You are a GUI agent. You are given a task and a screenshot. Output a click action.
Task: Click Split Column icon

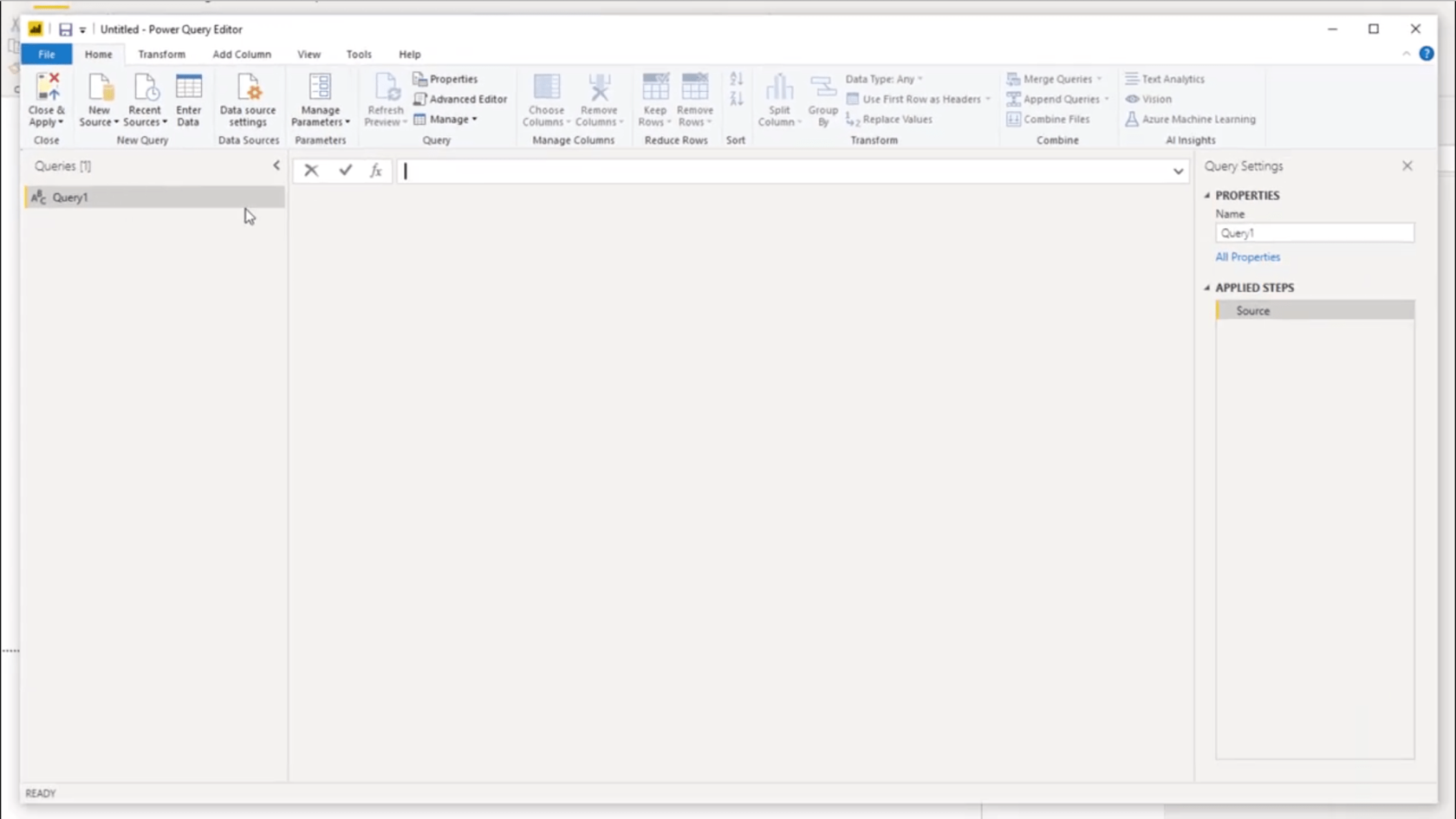(x=779, y=87)
